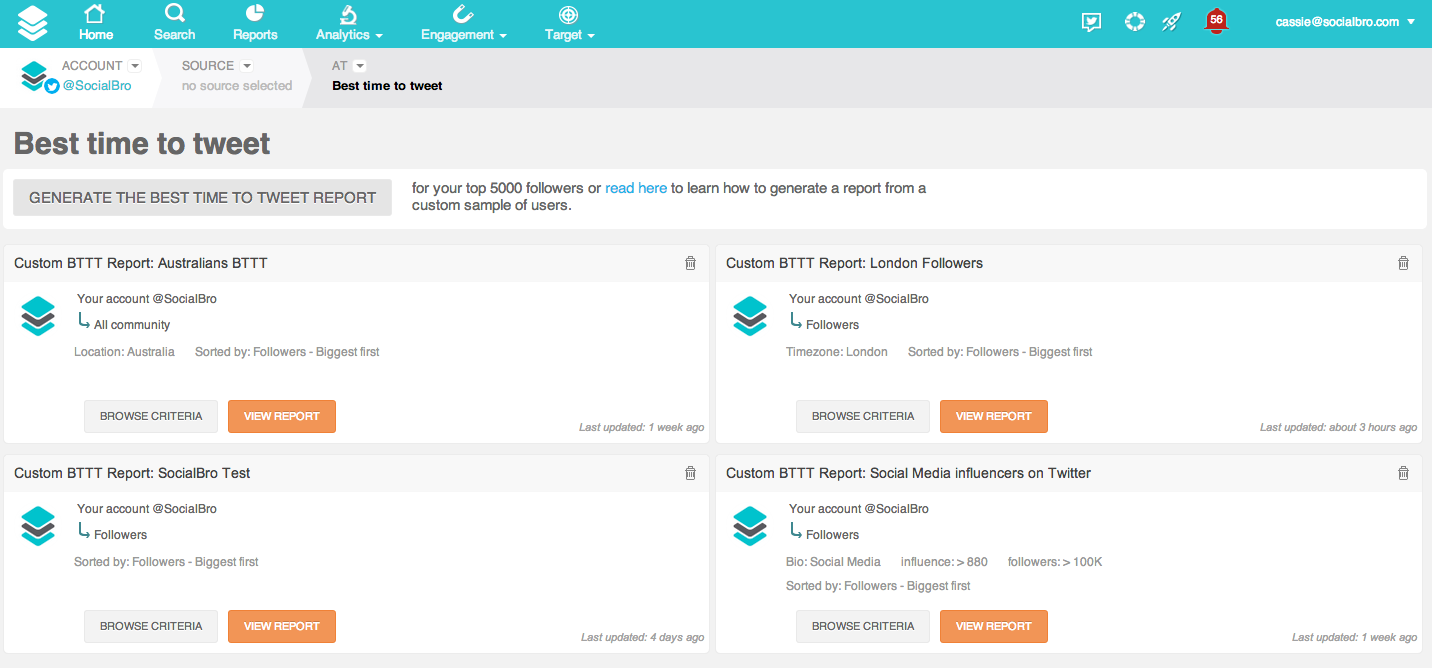Go to Home in the top navigation
Screen dimensions: 1432x668
(x=96, y=23)
